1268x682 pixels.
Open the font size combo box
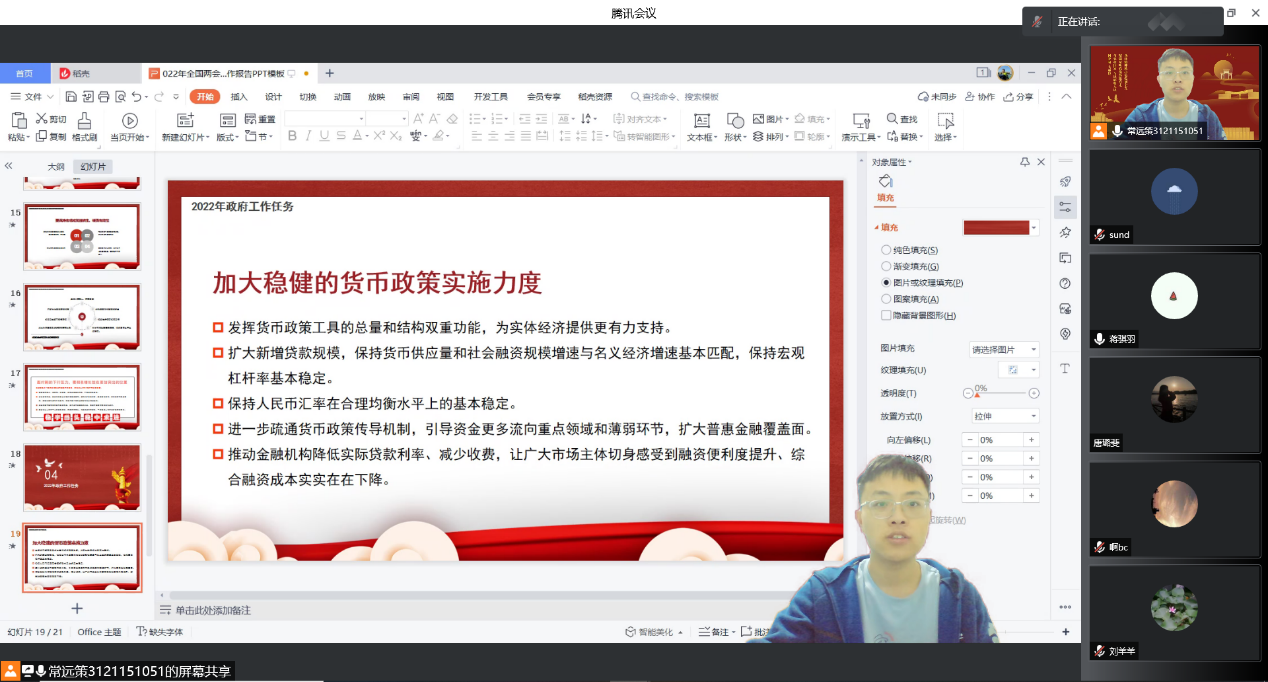386,119
